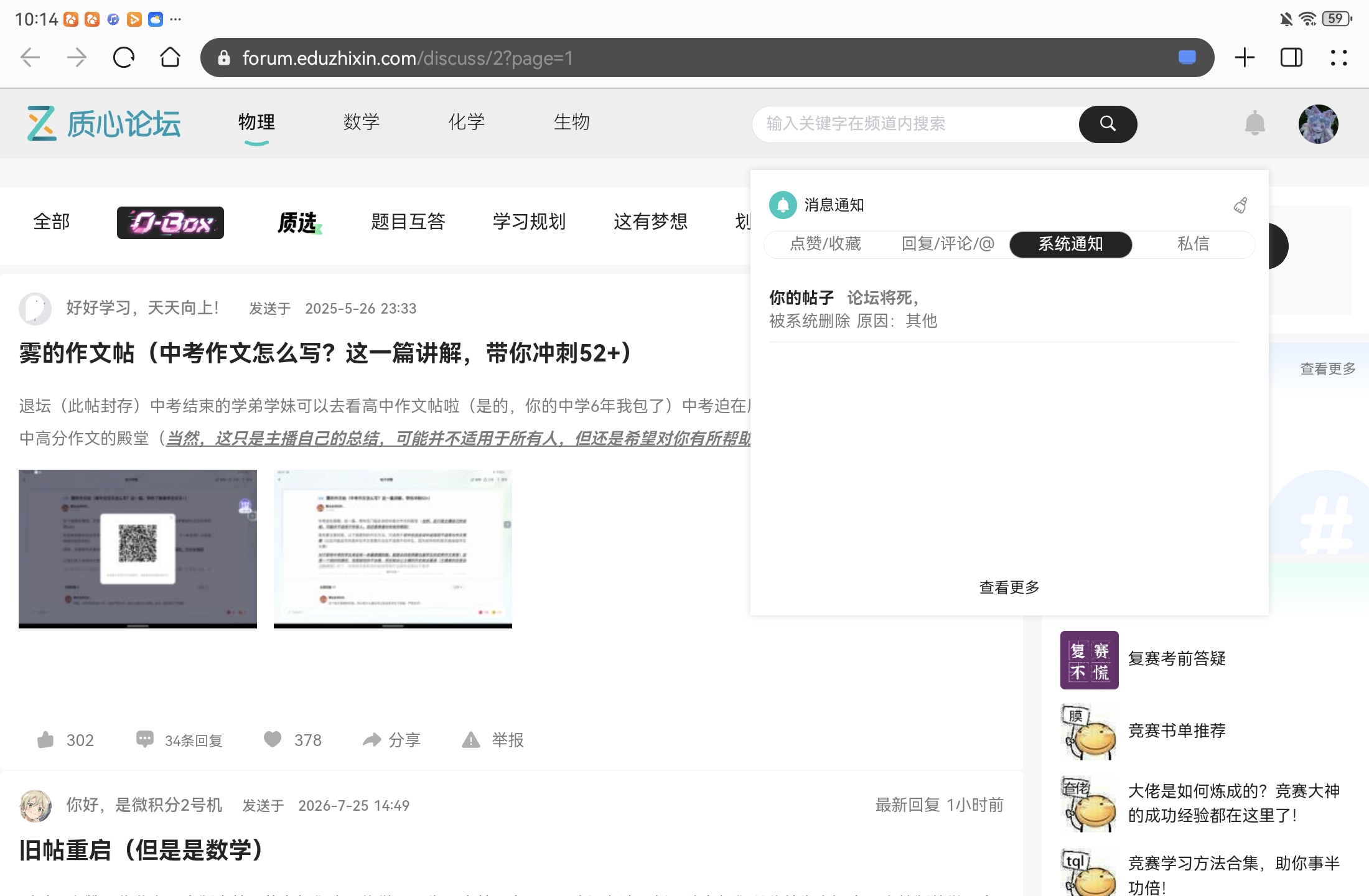Clear notifications with broom icon
Image resolution: width=1369 pixels, height=896 pixels.
pos(1241,205)
